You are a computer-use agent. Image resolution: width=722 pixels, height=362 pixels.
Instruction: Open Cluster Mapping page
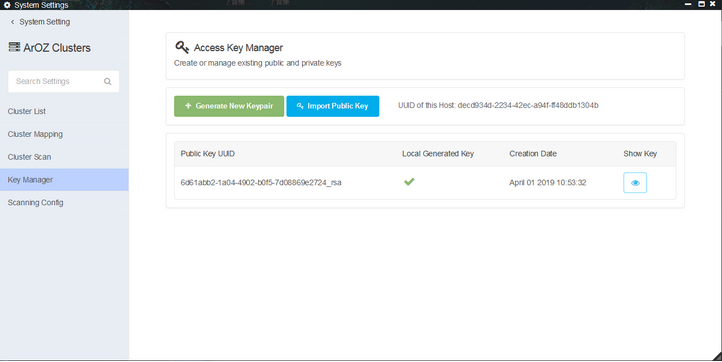[64, 134]
